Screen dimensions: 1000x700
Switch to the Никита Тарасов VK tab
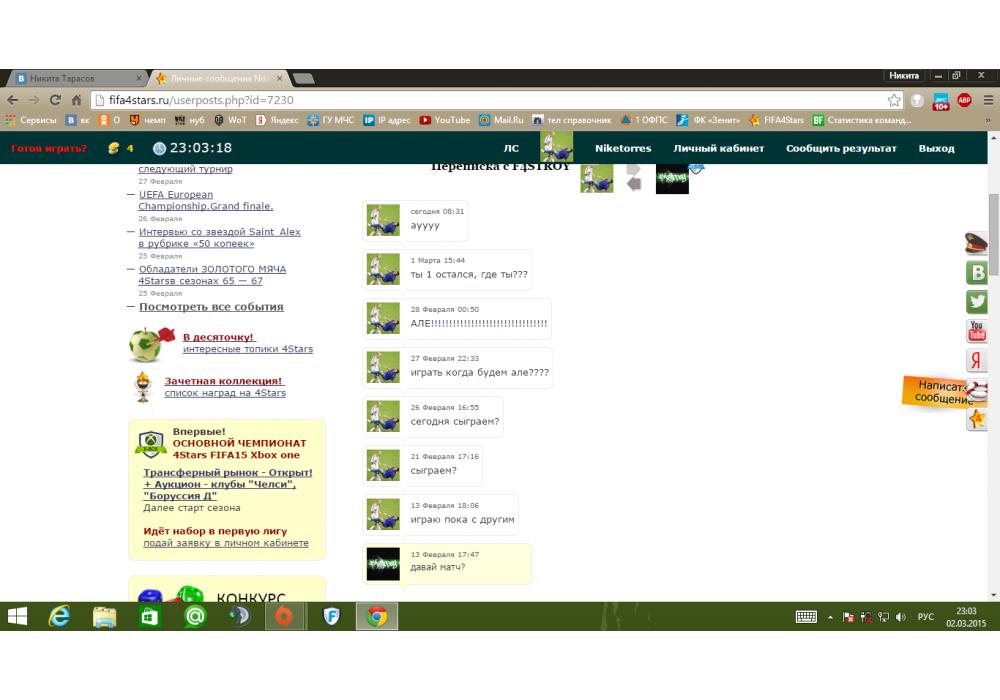75,78
